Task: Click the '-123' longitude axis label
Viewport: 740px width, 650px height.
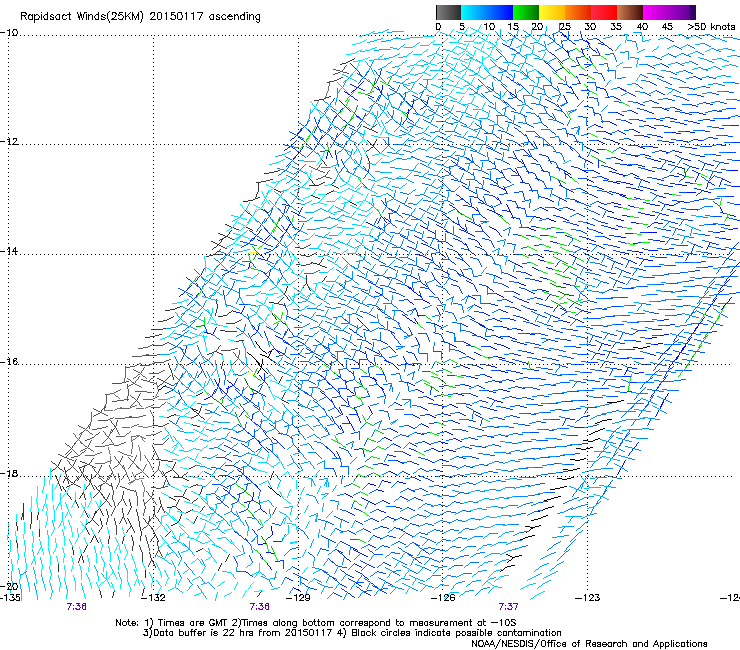Action: tap(588, 598)
